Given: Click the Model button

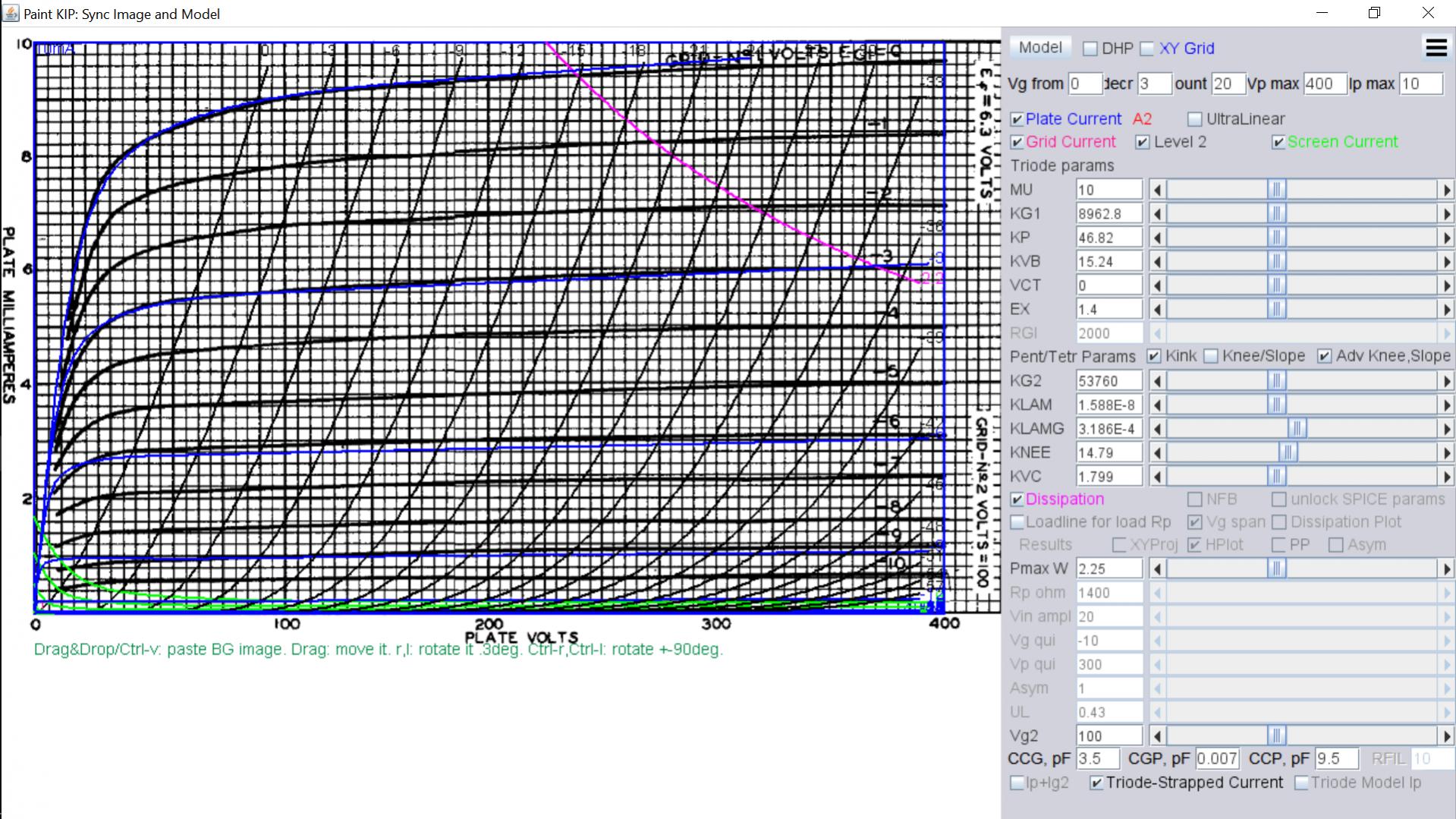Looking at the screenshot, I should click(x=1040, y=47).
